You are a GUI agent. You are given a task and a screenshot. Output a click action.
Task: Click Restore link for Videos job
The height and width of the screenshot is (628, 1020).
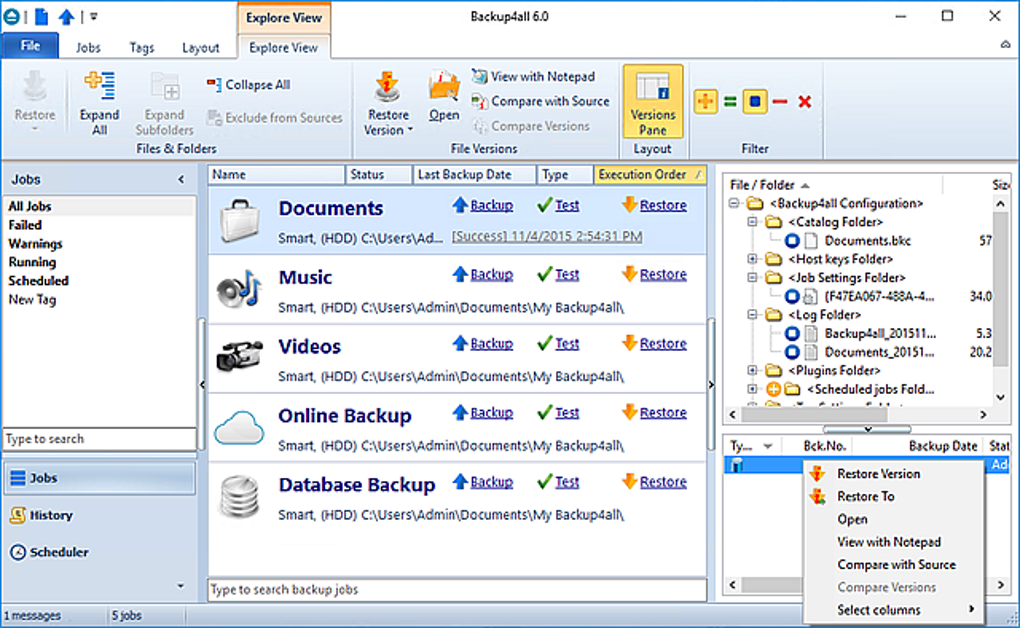click(x=663, y=344)
